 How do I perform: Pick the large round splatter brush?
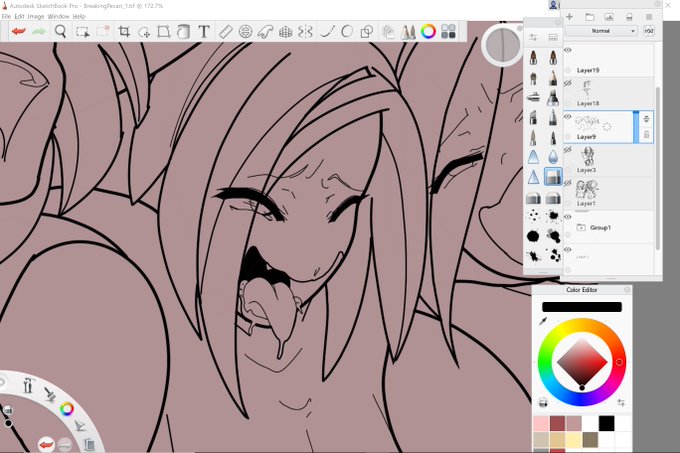click(x=533, y=236)
